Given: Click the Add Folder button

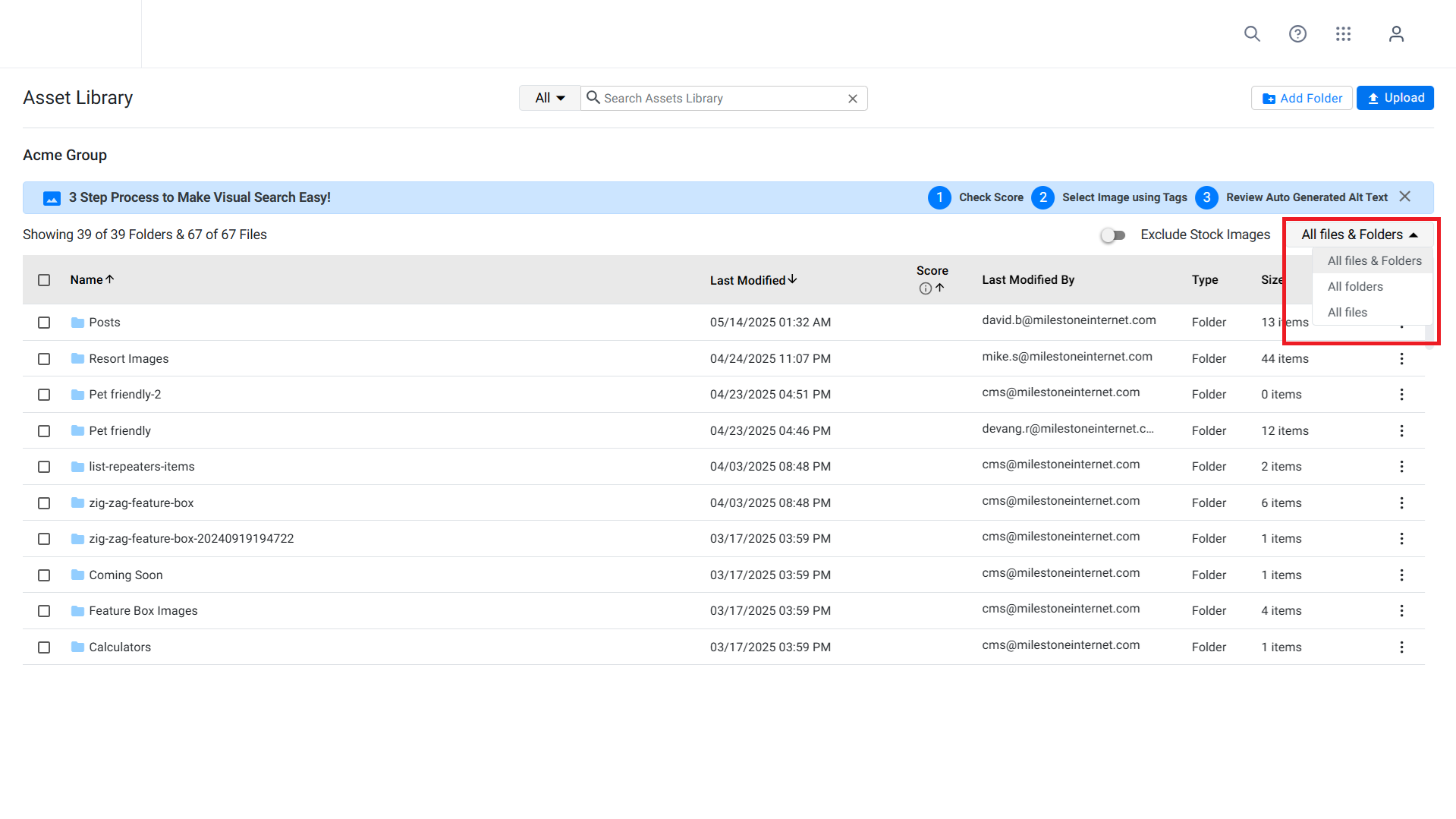Looking at the screenshot, I should click(x=1302, y=99).
